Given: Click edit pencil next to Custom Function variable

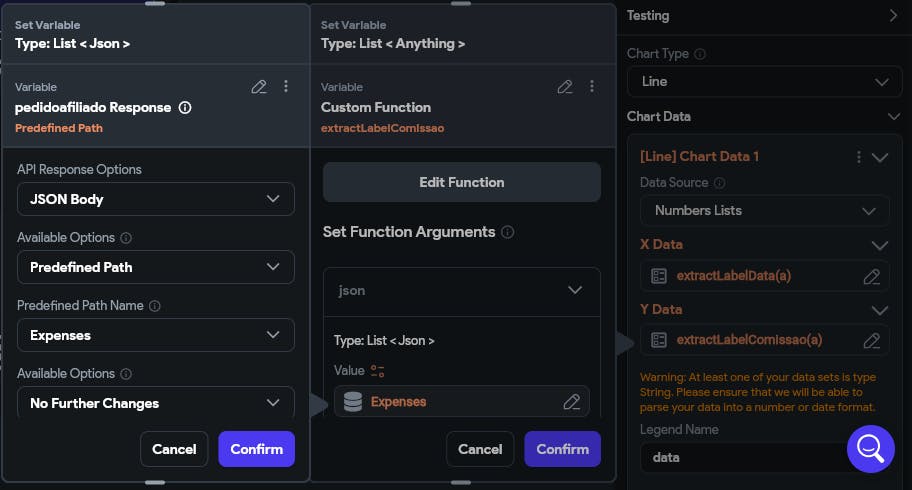Looking at the screenshot, I should coord(565,87).
